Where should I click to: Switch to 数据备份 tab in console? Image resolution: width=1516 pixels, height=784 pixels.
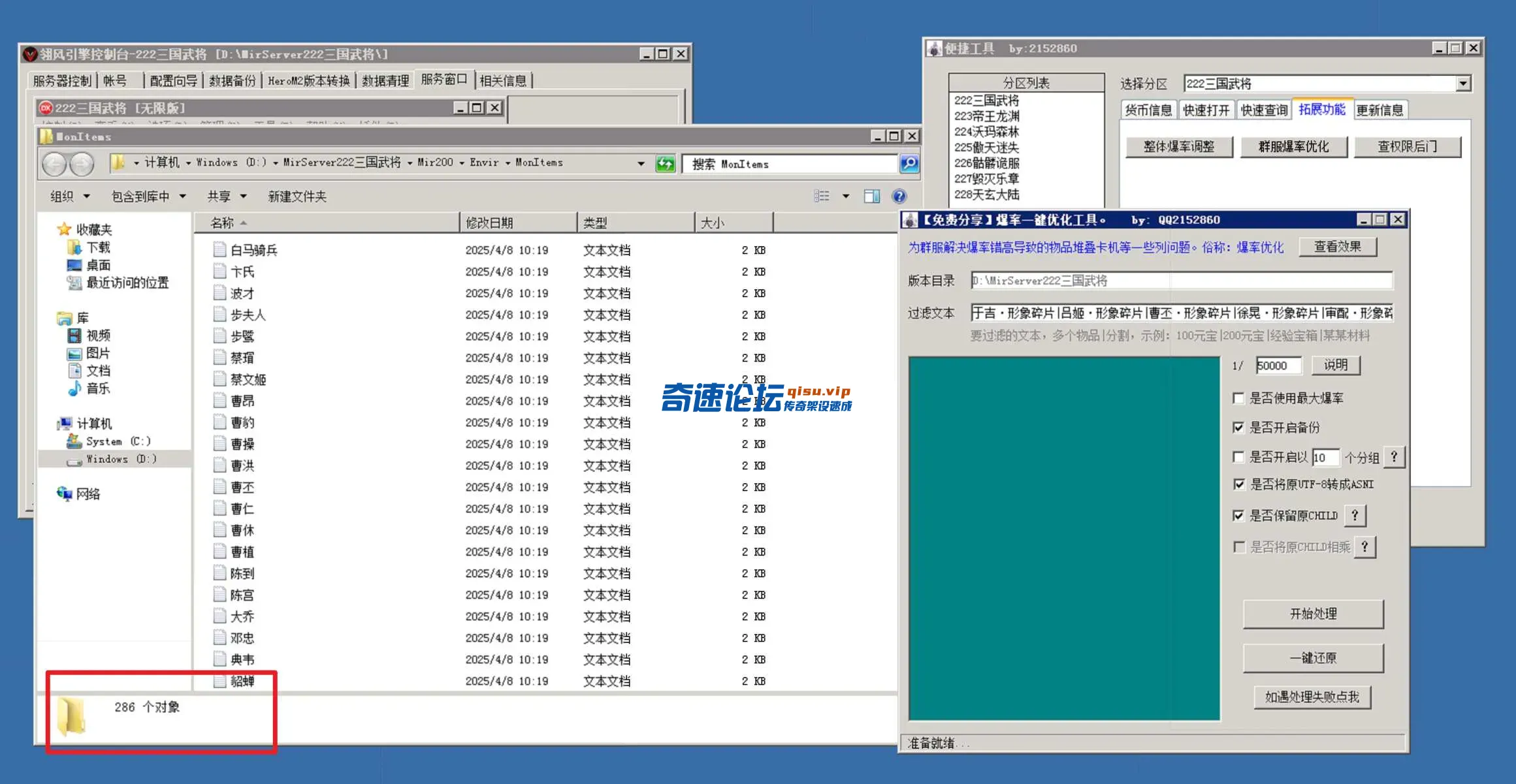point(232,80)
